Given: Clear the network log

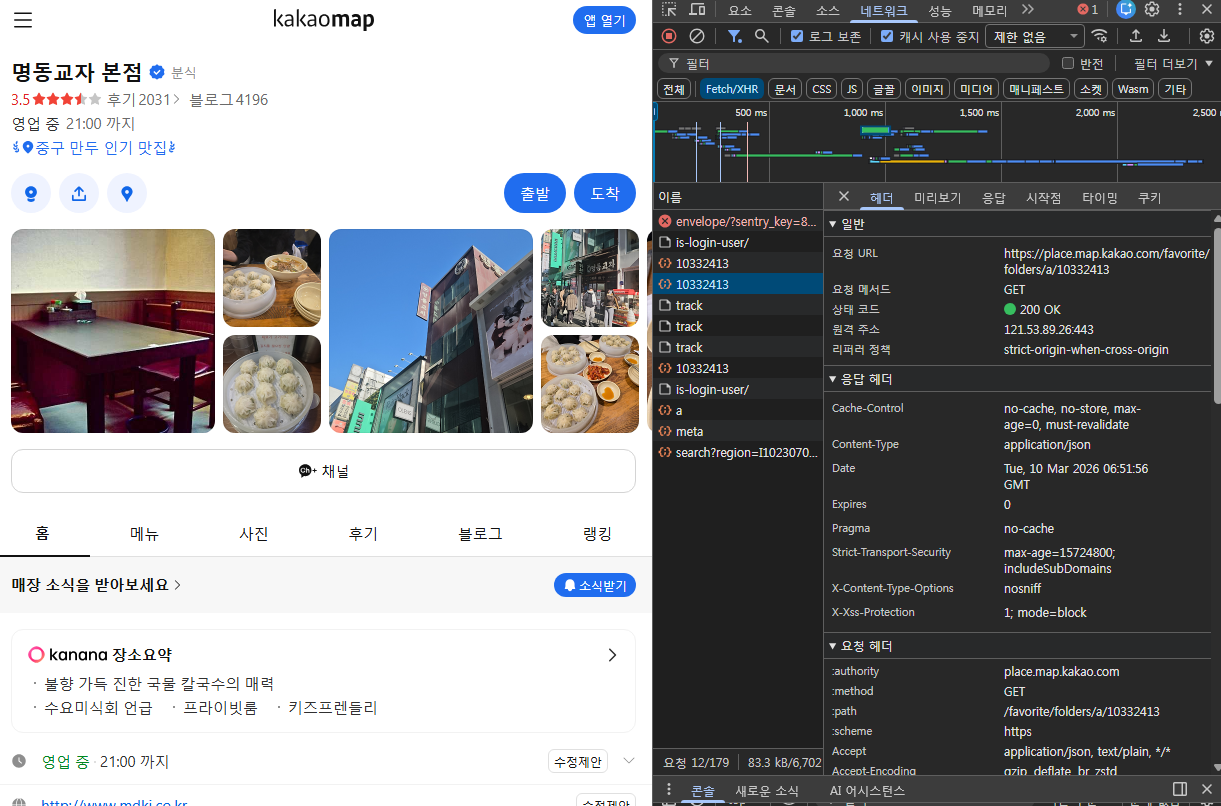Looking at the screenshot, I should pyautogui.click(x=697, y=36).
